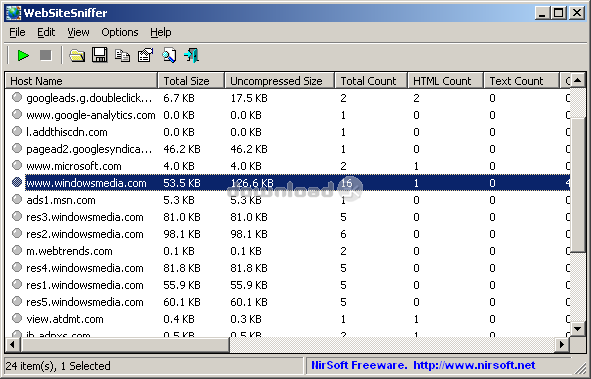This screenshot has width=591, height=379.
Task: Sort by the Total Count column header
Action: pyautogui.click(x=371, y=81)
